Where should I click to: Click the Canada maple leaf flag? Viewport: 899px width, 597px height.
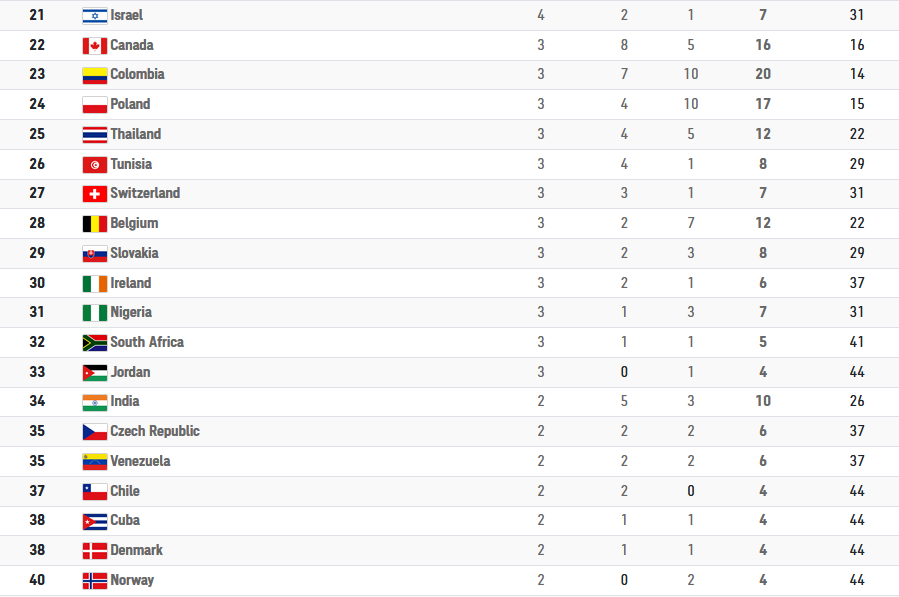pos(95,46)
